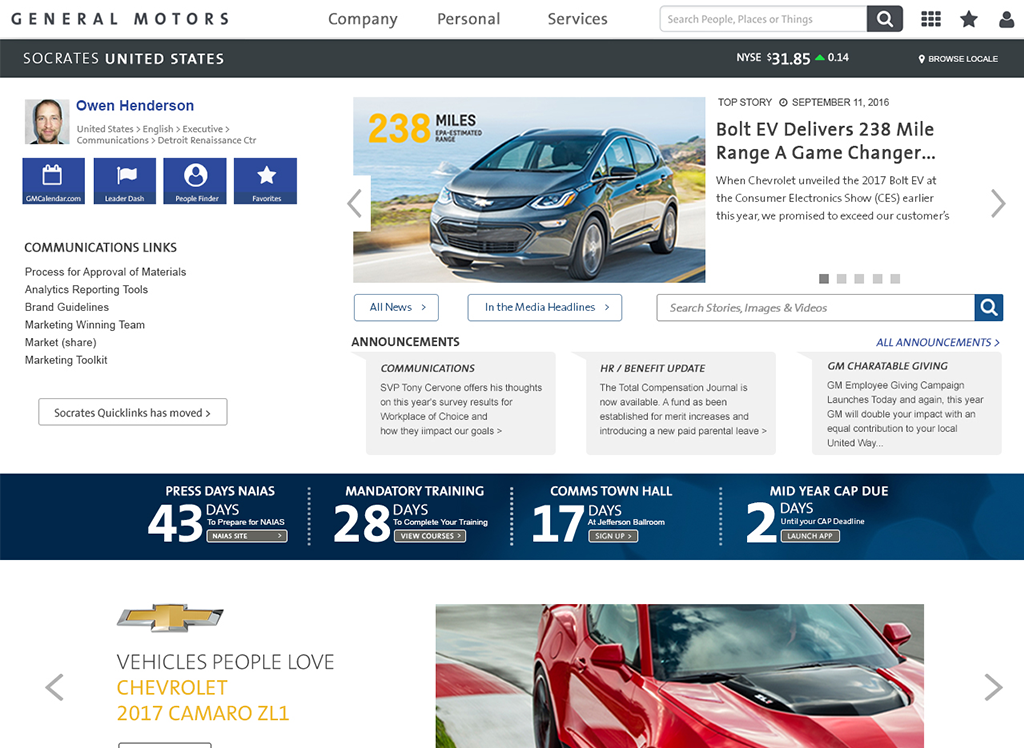
Task: Click VIEW COURSES button
Action: pyautogui.click(x=430, y=536)
